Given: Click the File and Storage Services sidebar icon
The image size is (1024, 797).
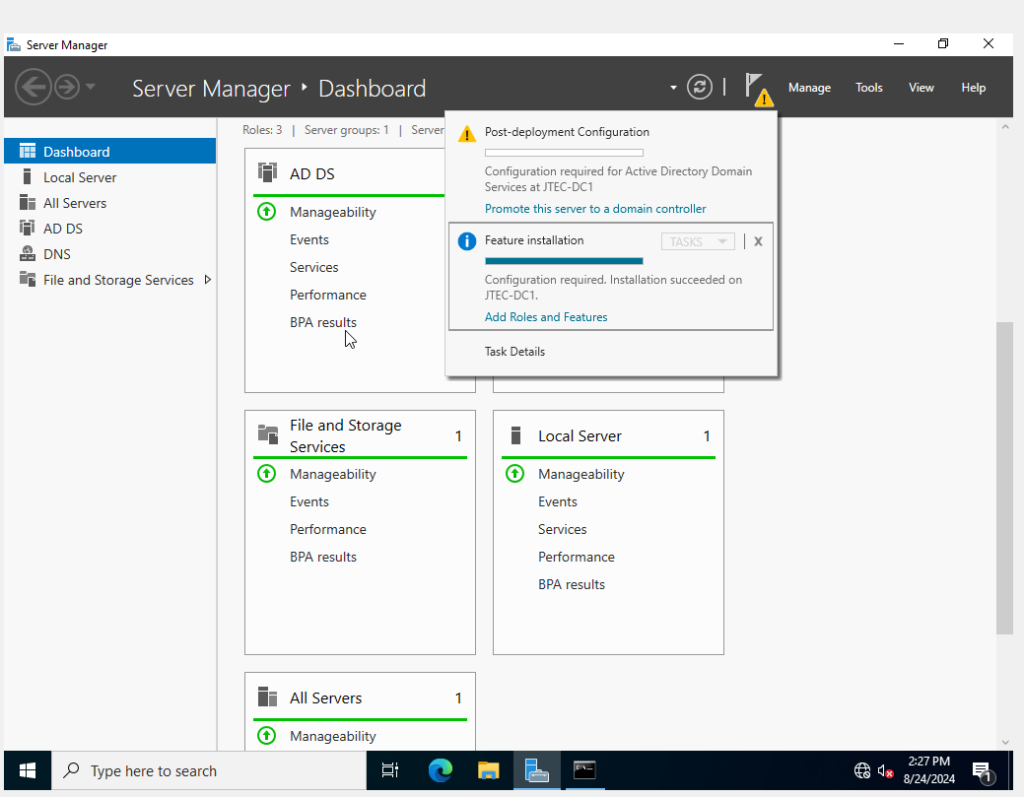Looking at the screenshot, I should (x=27, y=279).
